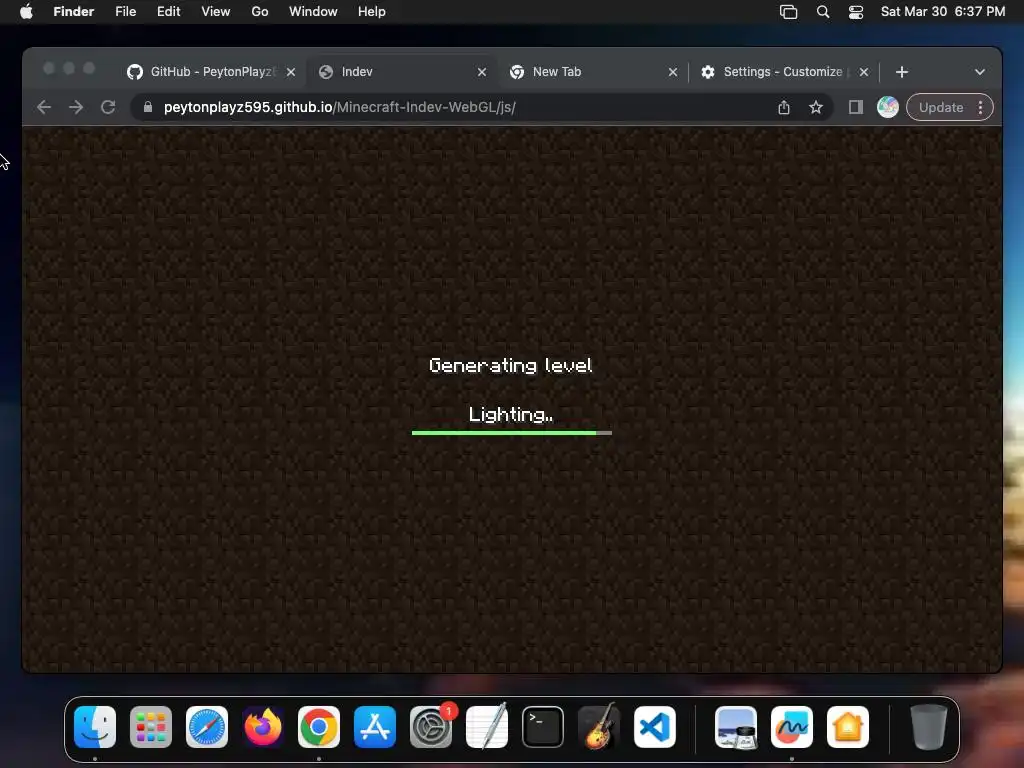Open Spotlight search
Viewport: 1024px width, 768px height.
click(823, 12)
